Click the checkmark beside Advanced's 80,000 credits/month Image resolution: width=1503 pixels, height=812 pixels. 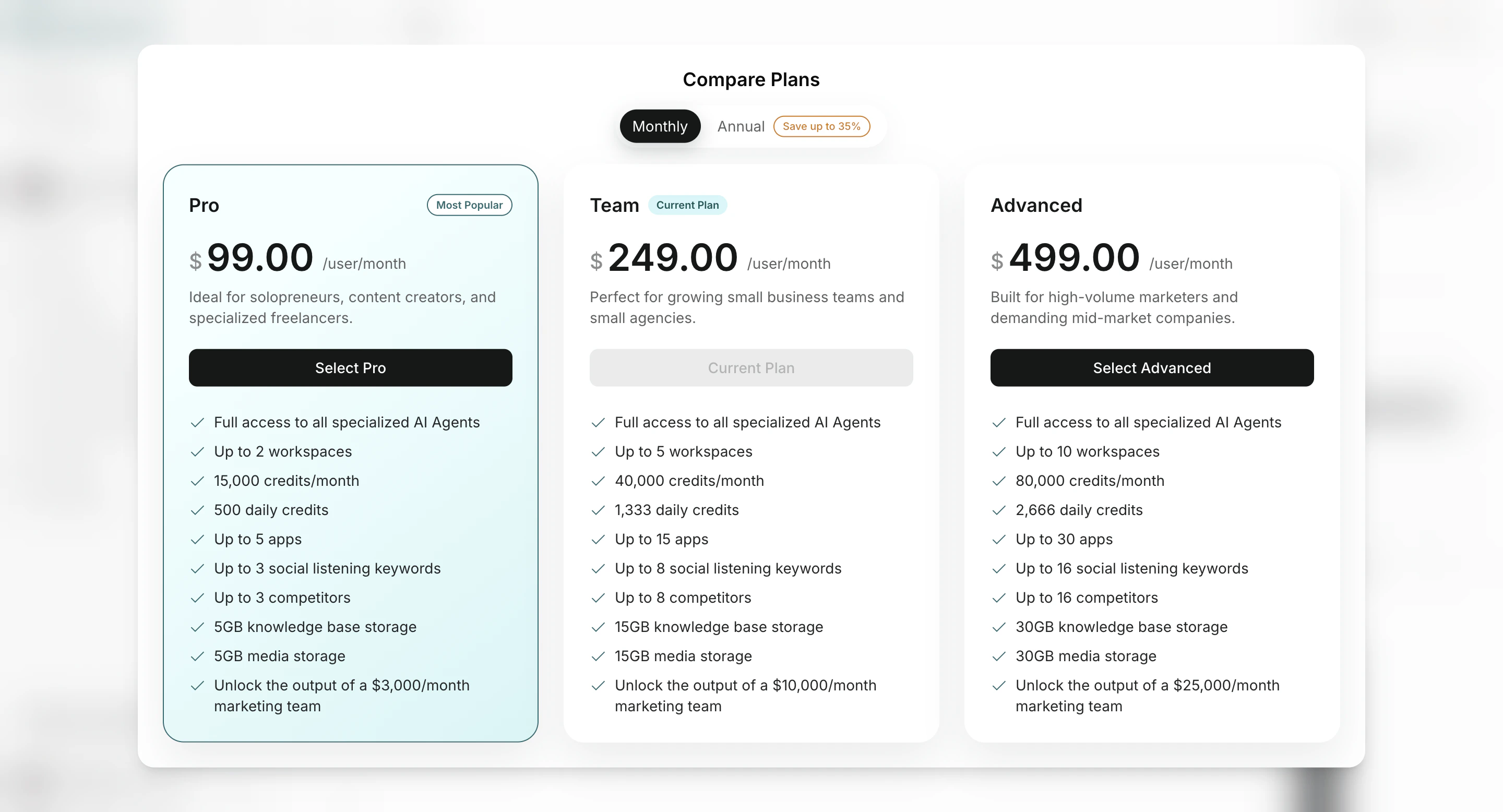tap(999, 481)
